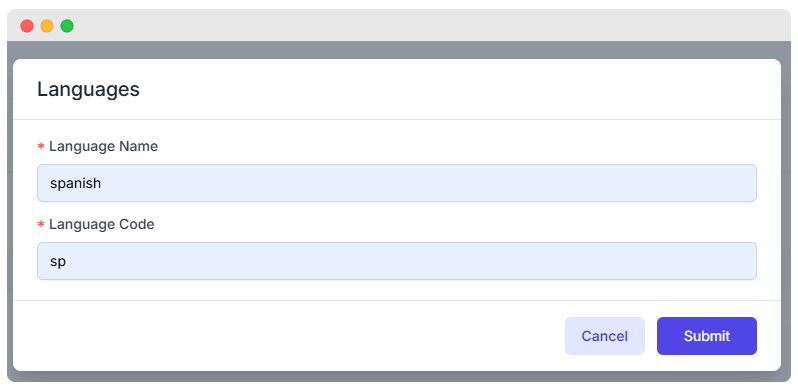Close the window with red button
The height and width of the screenshot is (391, 798).
click(27, 26)
